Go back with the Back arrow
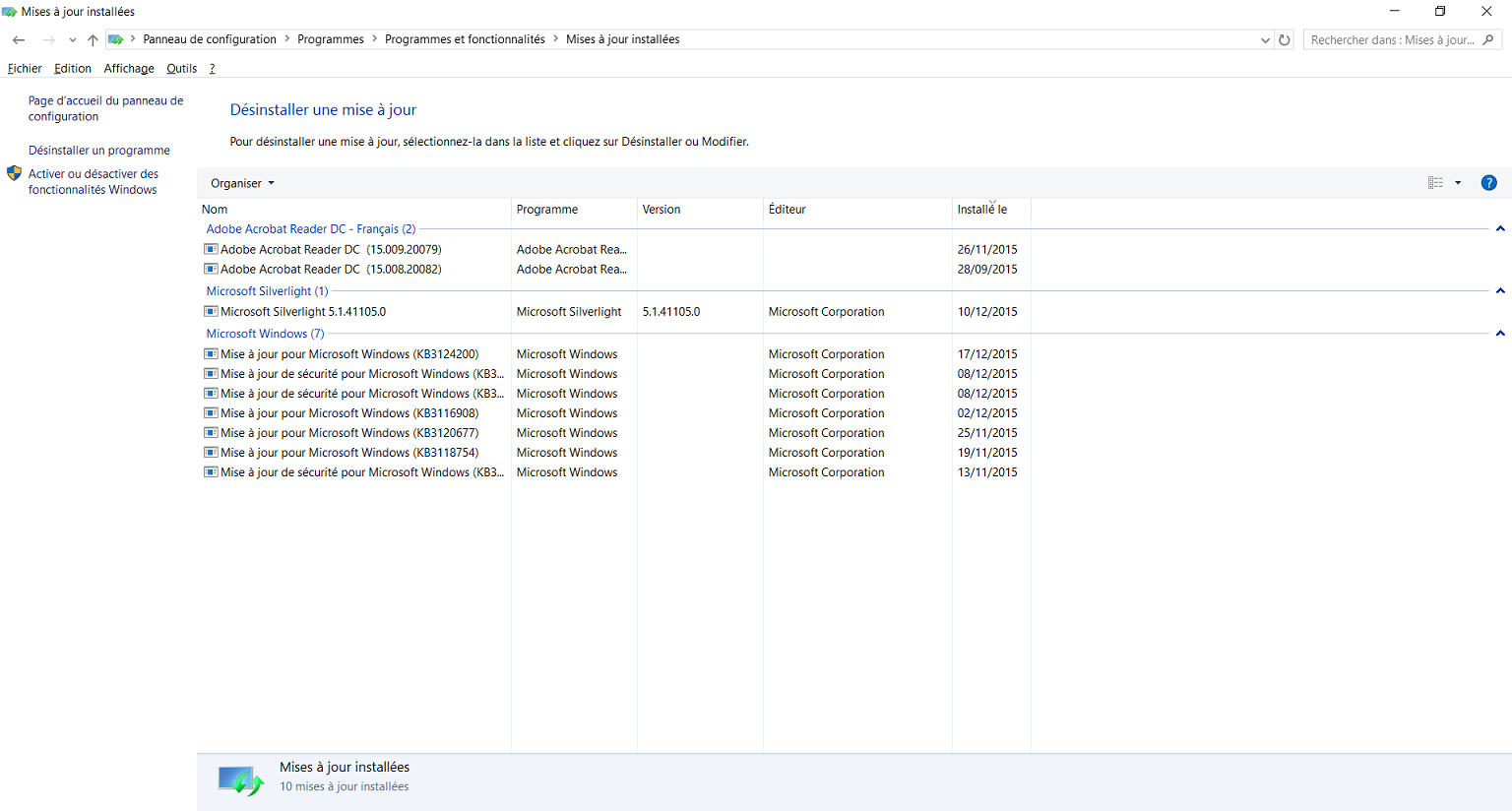The width and height of the screenshot is (1512, 811). (x=19, y=40)
